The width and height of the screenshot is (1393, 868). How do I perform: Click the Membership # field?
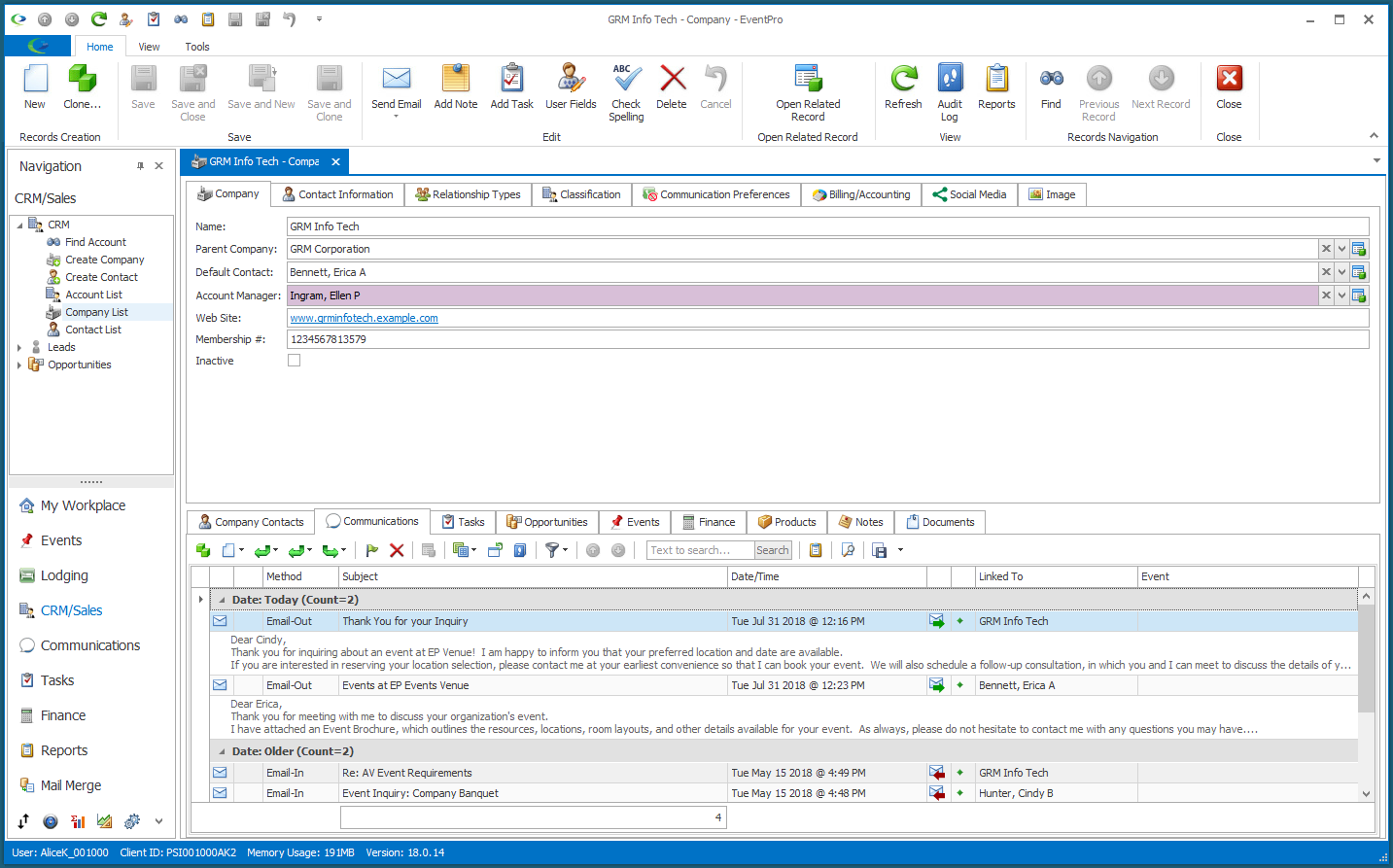[x=827, y=339]
